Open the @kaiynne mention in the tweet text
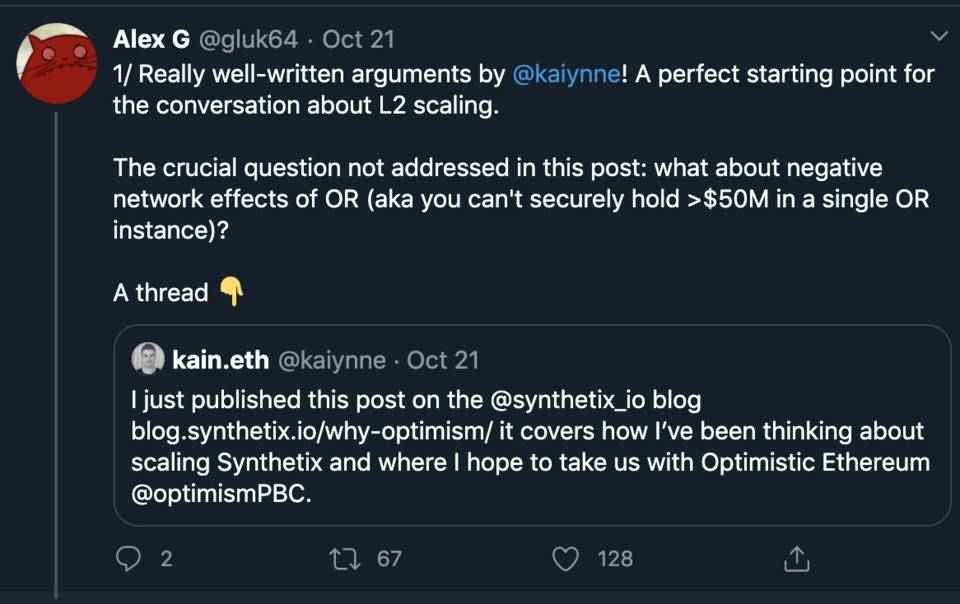960x604 pixels. (x=567, y=74)
